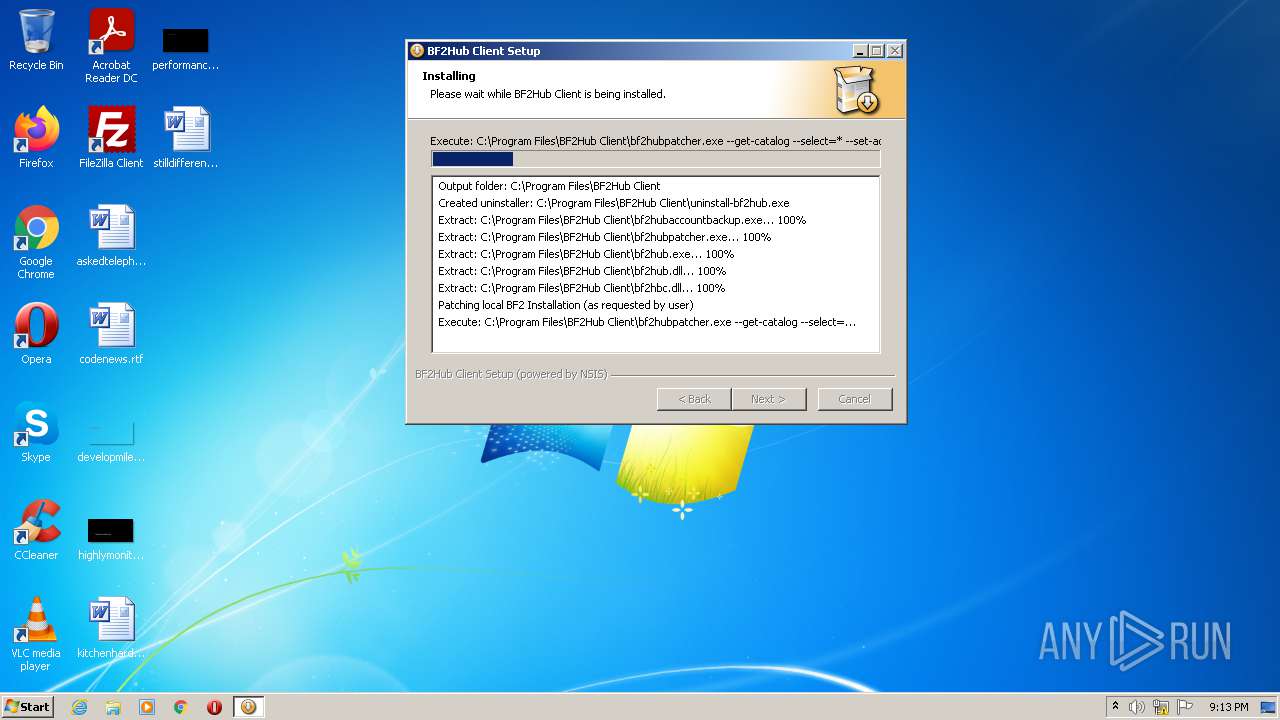Close the BF2Hub Client Setup window

(895, 51)
